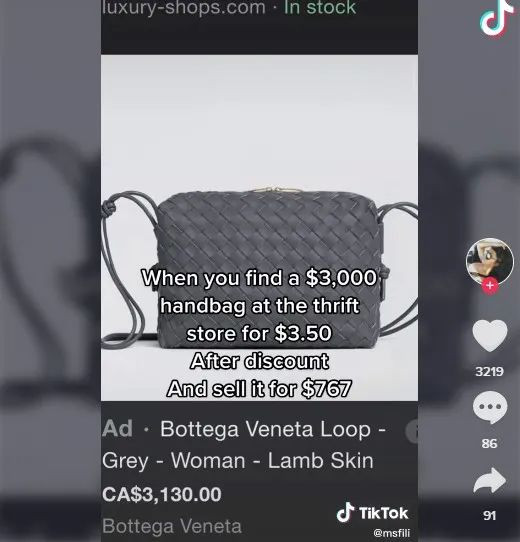The width and height of the screenshot is (520, 542).
Task: Click the green In stock label
Action: click(x=320, y=8)
